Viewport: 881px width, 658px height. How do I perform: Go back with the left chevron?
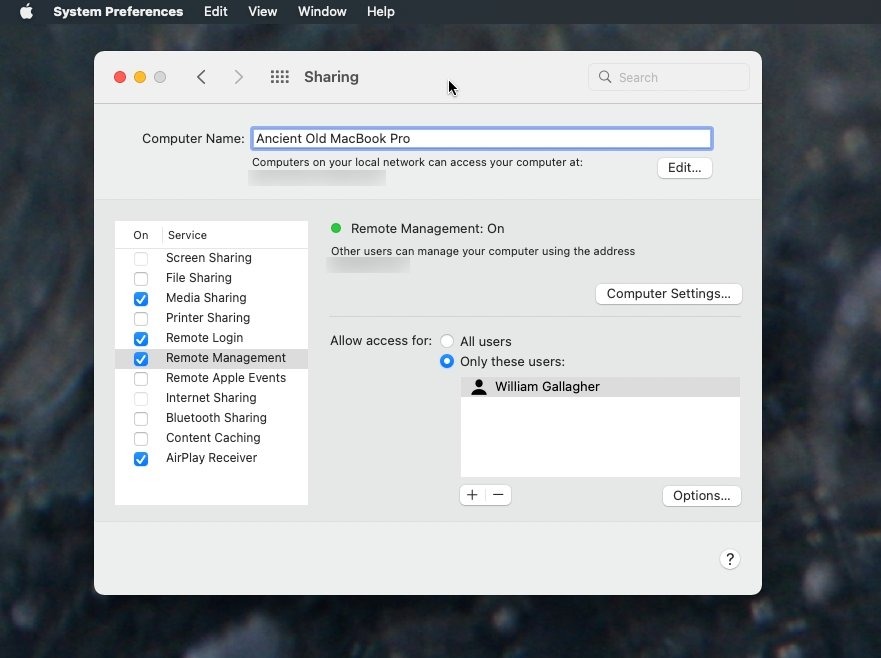point(201,77)
